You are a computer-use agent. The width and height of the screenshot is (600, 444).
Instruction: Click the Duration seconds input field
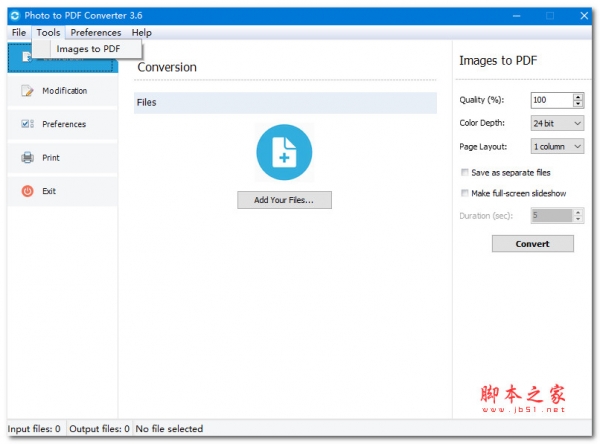tap(552, 215)
